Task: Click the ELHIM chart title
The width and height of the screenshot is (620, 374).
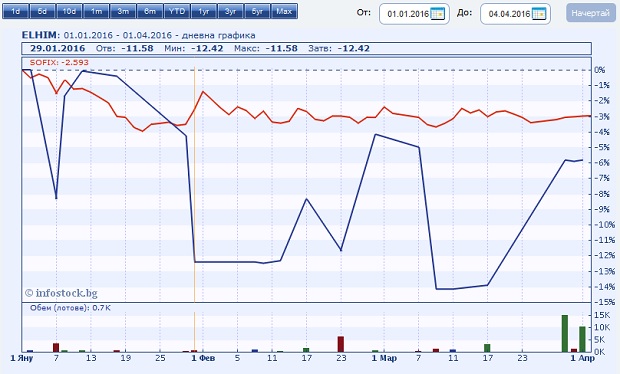Action: (x=138, y=35)
